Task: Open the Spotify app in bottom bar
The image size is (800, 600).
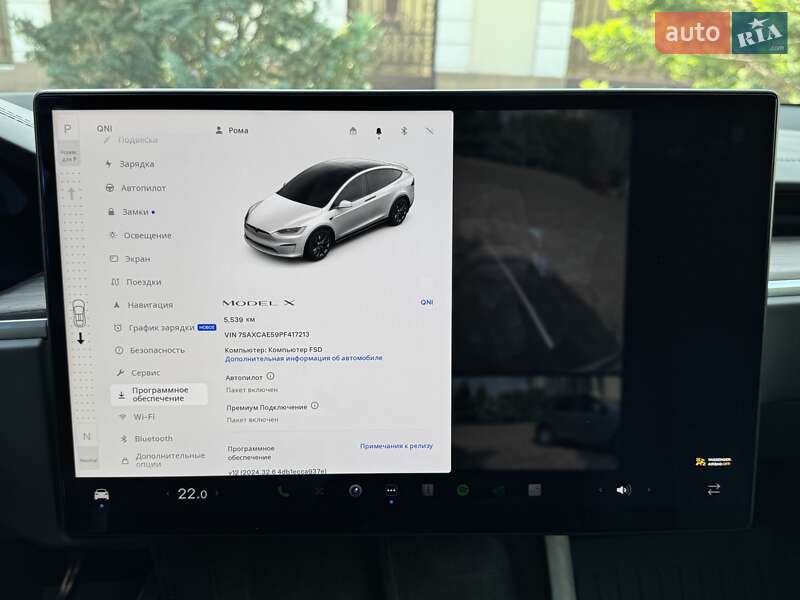Action: pos(463,490)
